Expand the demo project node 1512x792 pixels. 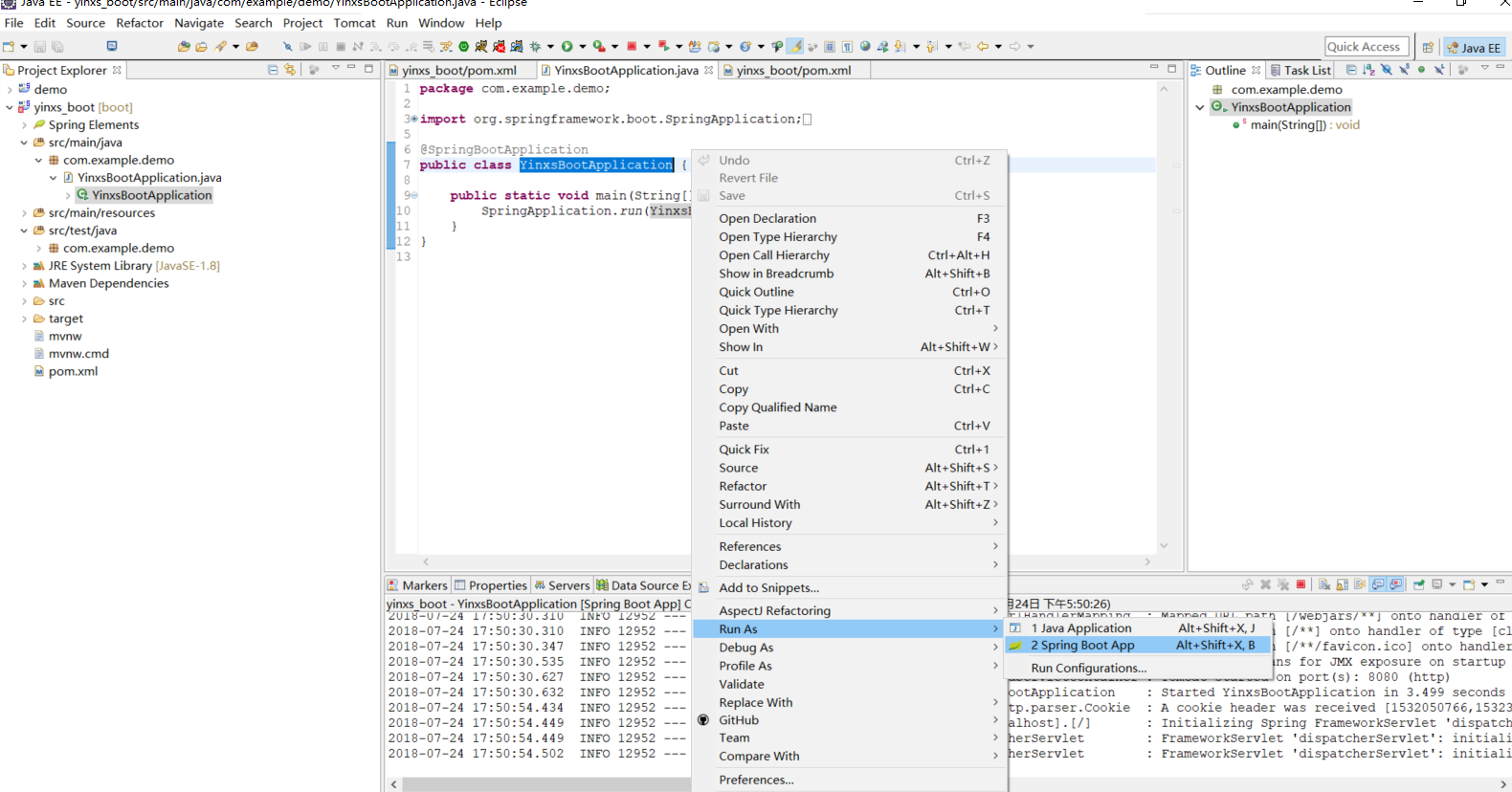point(10,89)
